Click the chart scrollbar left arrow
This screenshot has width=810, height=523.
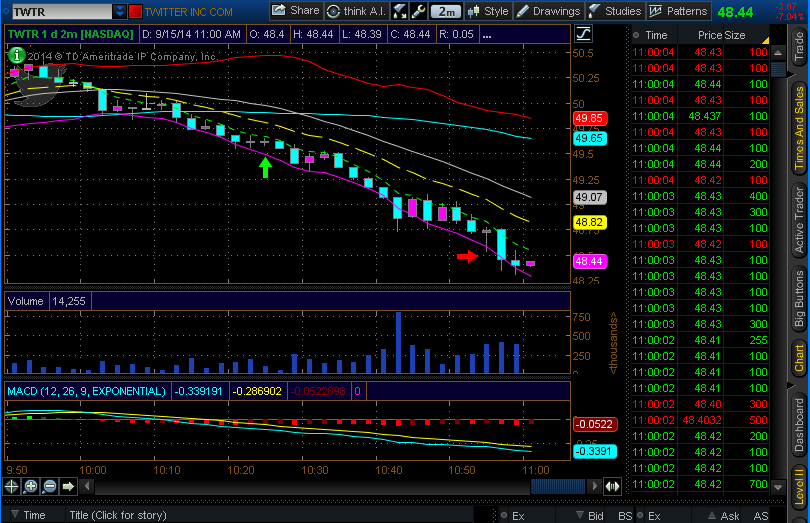tap(87, 486)
